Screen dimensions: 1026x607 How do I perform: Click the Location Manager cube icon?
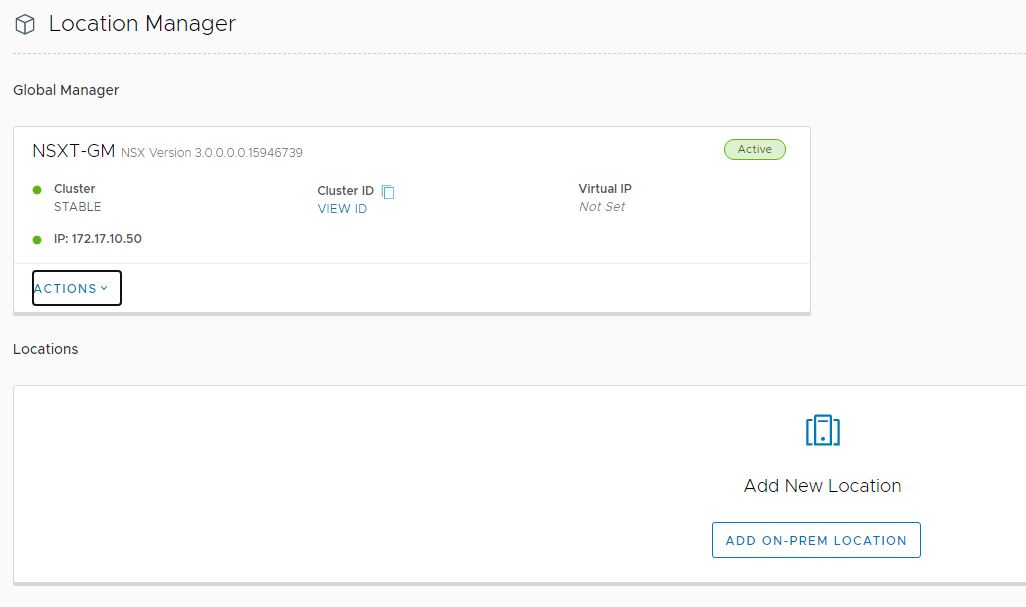pos(25,24)
